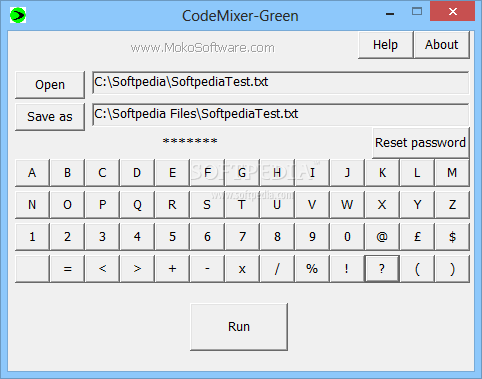The height and width of the screenshot is (379, 482).
Task: Click the Save as button
Action: [50, 117]
